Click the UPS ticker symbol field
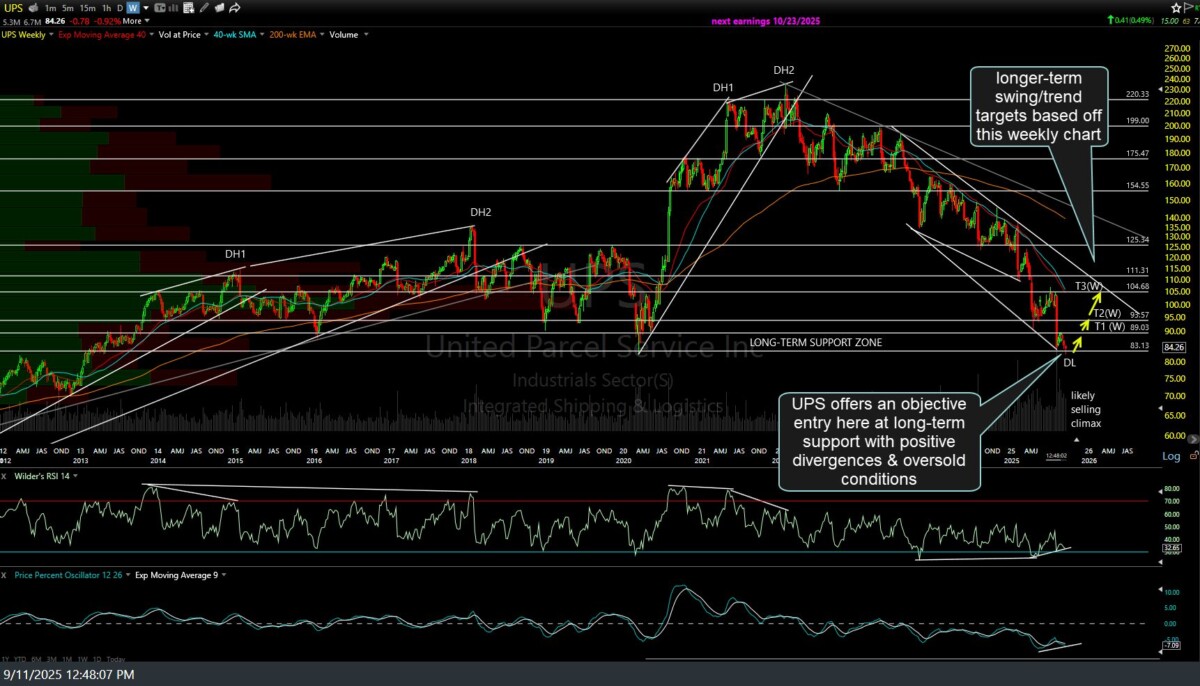The width and height of the screenshot is (1200, 686). (12, 7)
